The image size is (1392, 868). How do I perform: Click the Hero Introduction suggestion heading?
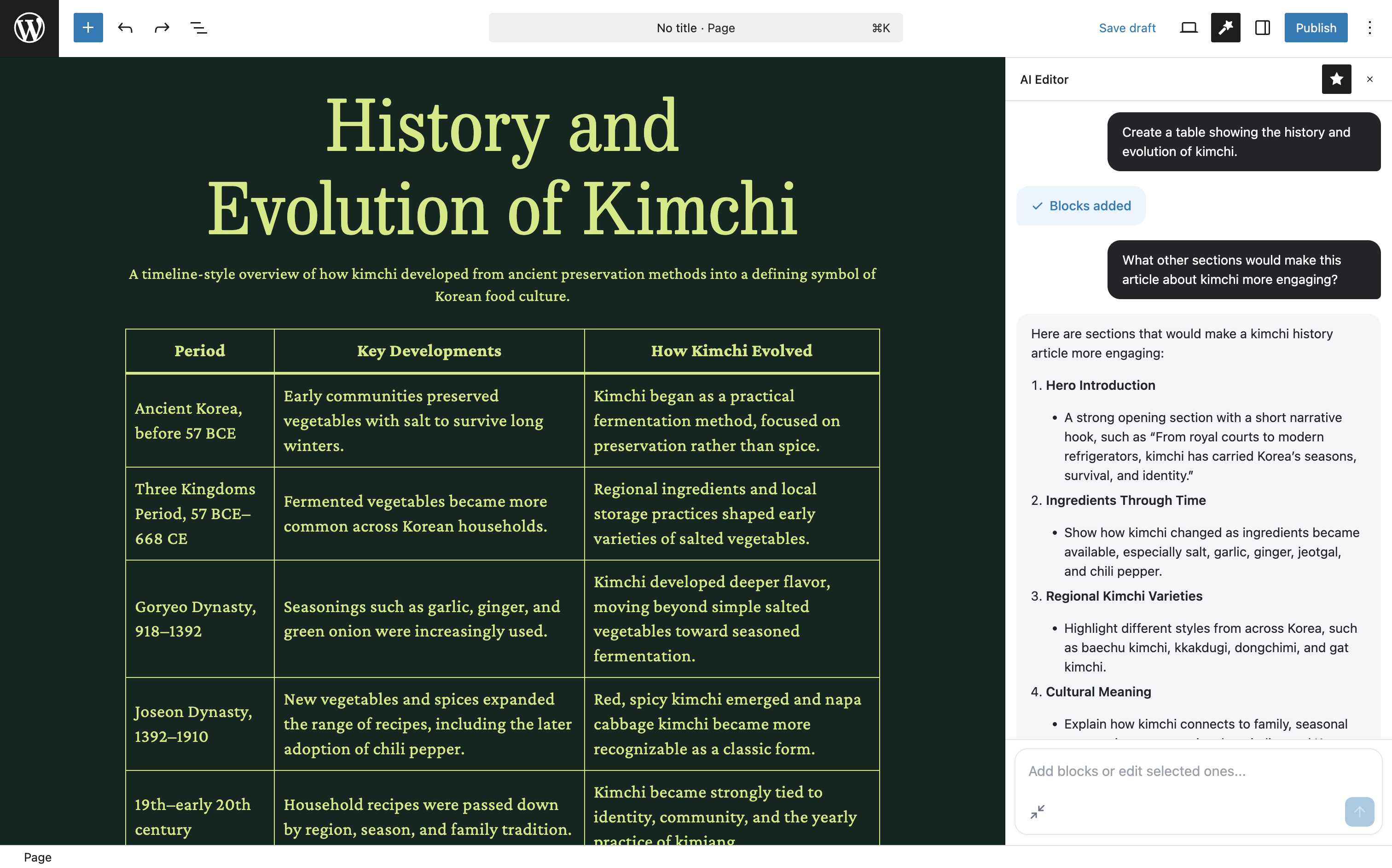point(1101,385)
